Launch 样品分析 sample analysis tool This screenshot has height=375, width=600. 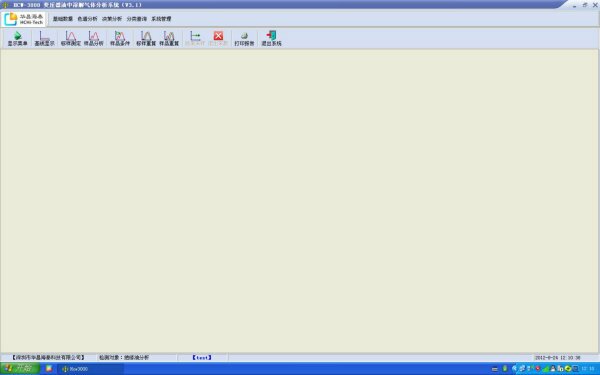94,39
